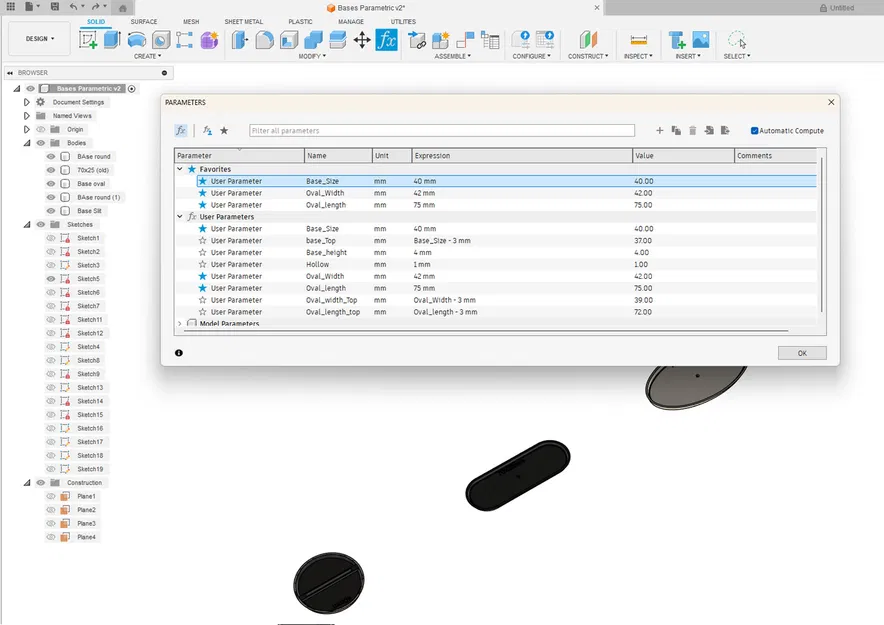Hide the Base oval body

tap(51, 184)
